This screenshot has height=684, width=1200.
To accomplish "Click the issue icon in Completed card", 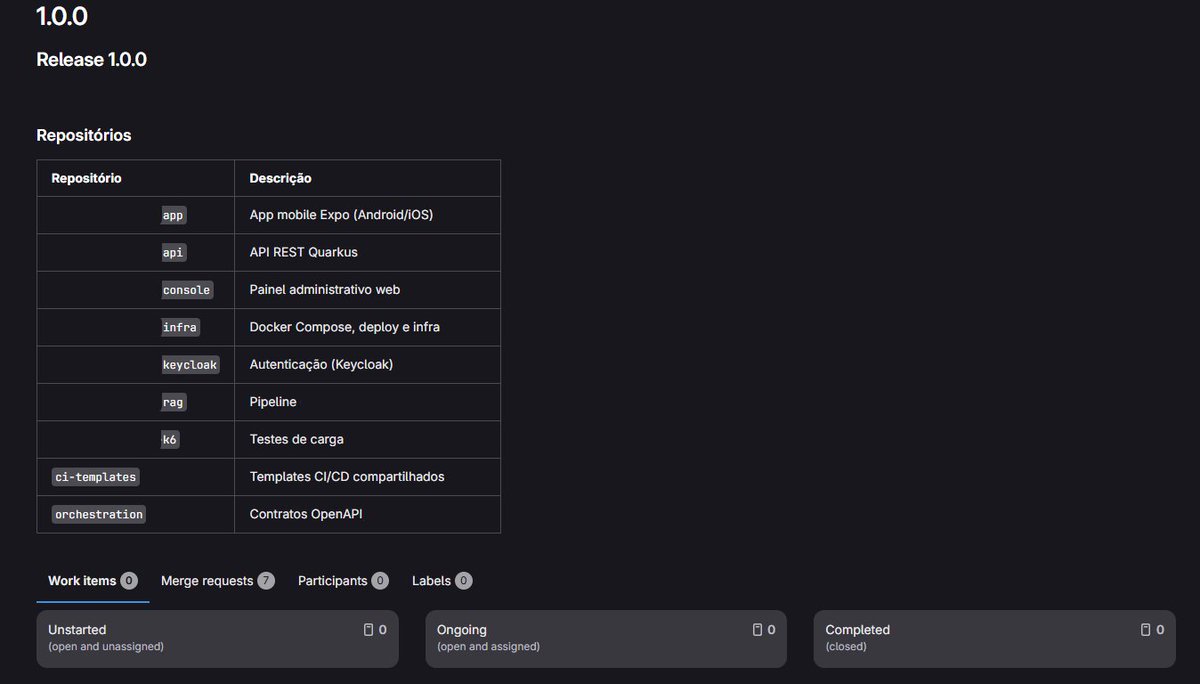I will [1145, 630].
